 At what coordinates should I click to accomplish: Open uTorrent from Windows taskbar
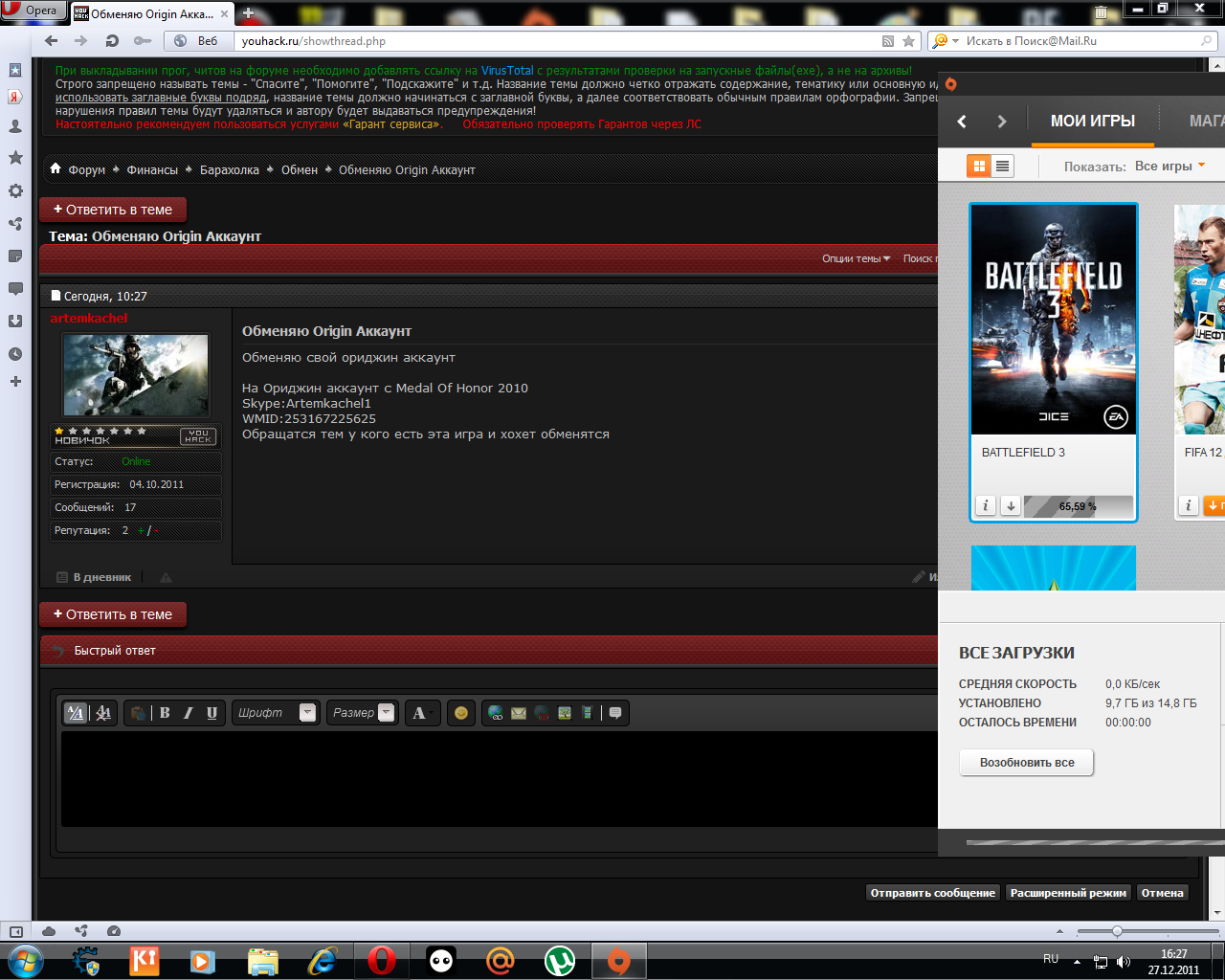pyautogui.click(x=560, y=960)
